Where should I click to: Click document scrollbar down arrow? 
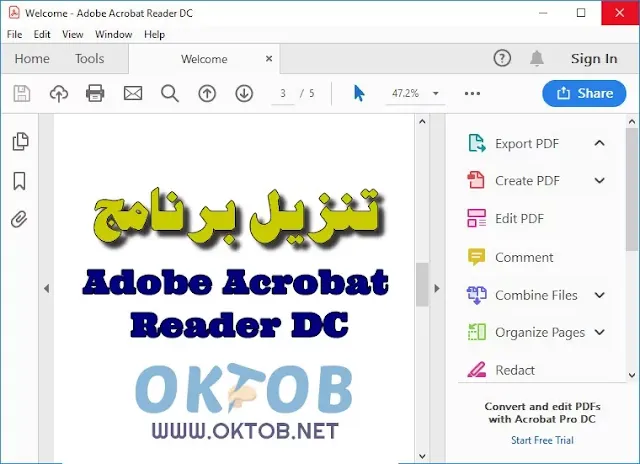[422, 456]
